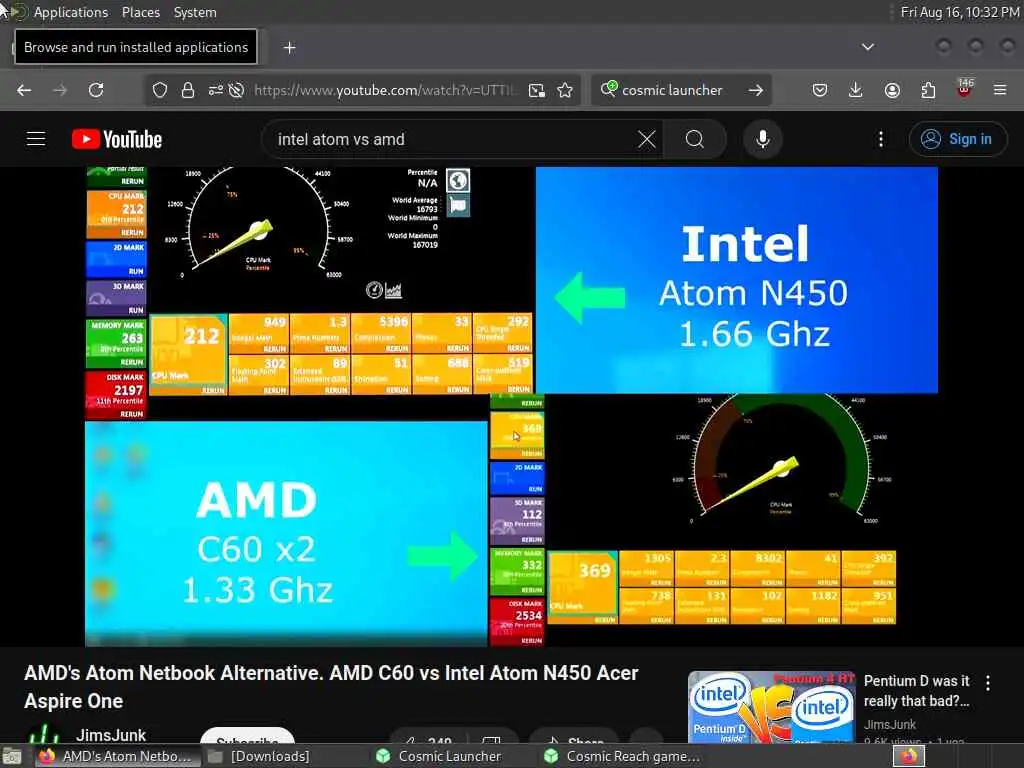Clear the YouTube search query
Screen dimensions: 1024x768
647,139
